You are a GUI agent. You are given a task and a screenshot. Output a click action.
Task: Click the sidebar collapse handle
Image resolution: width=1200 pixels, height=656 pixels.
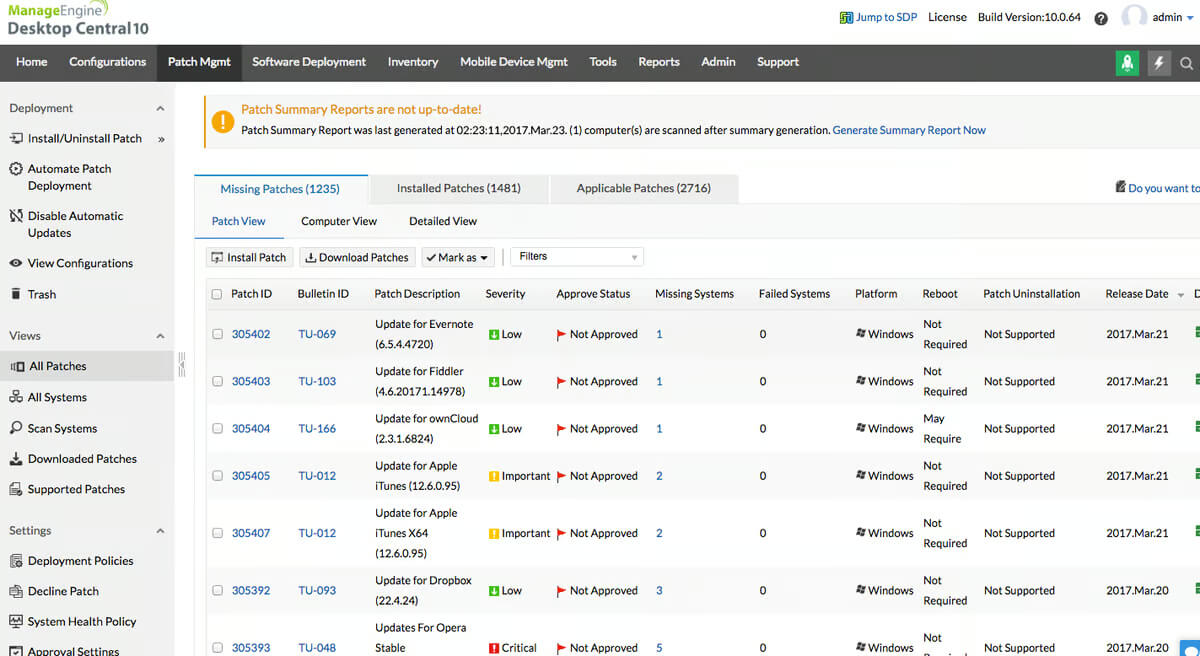click(x=182, y=364)
